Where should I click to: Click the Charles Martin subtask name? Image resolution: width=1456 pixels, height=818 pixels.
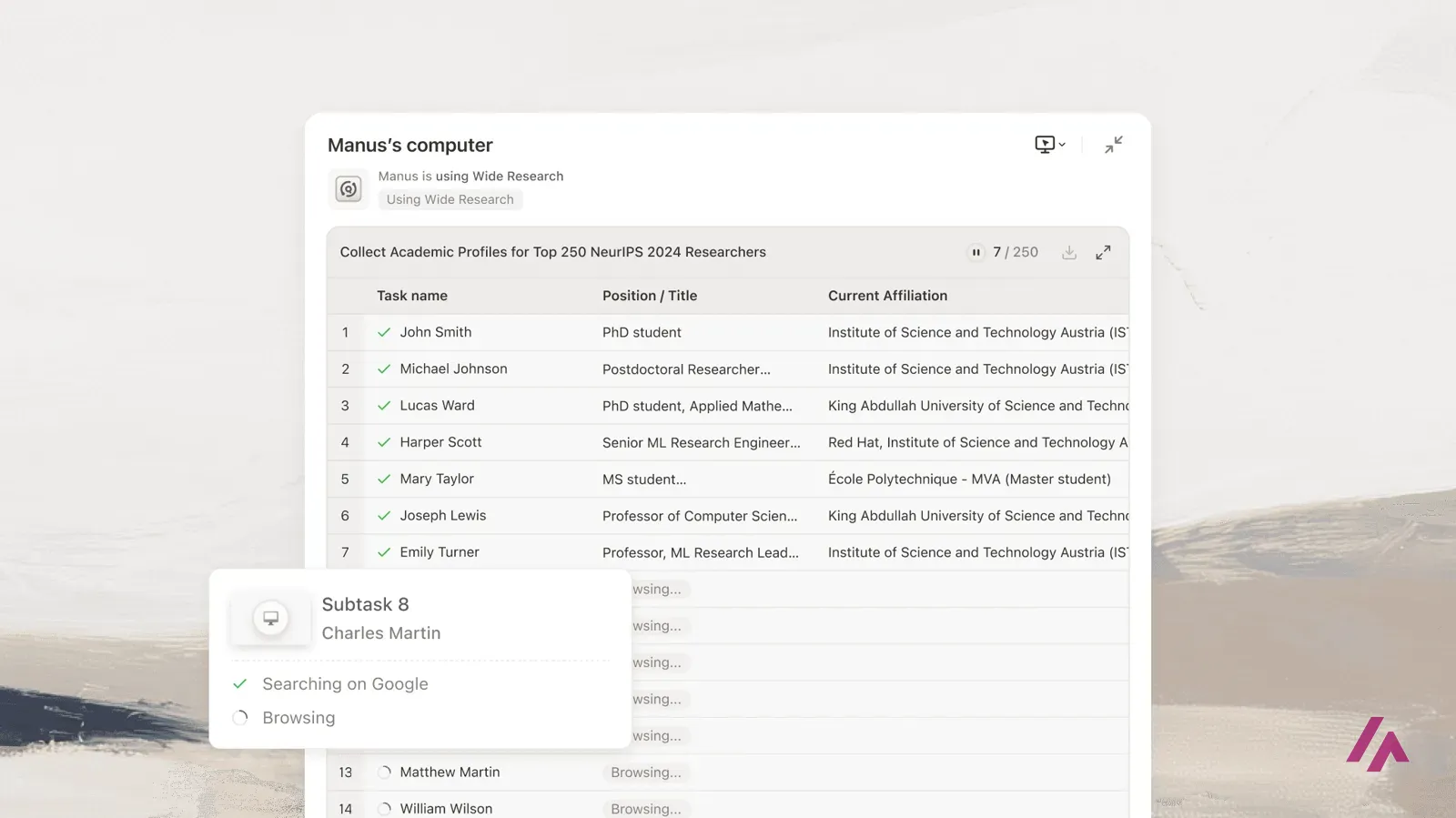pos(381,633)
